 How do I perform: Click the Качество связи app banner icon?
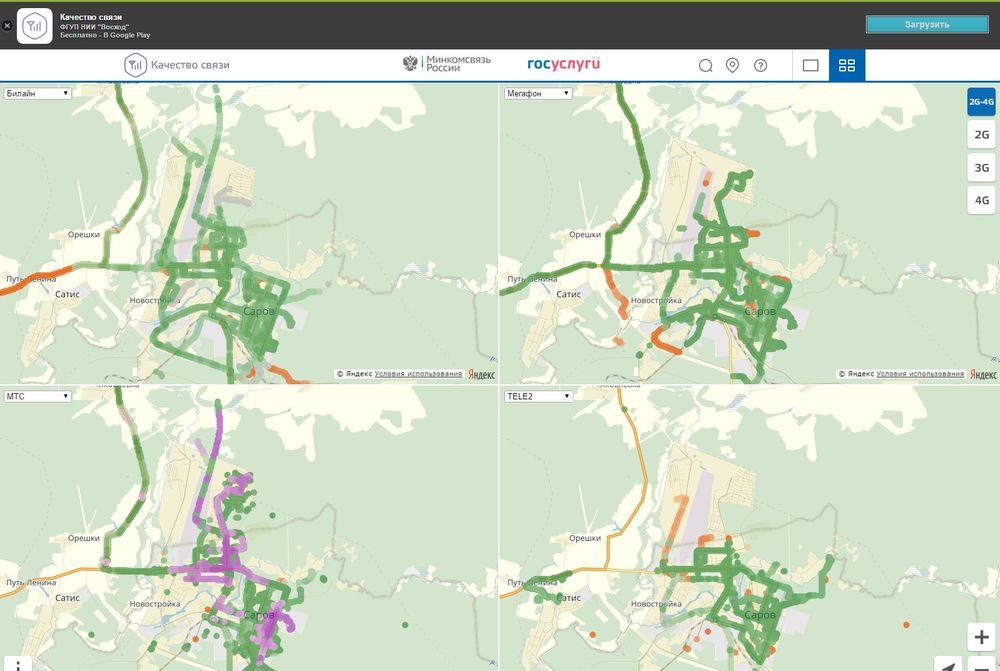[x=35, y=25]
